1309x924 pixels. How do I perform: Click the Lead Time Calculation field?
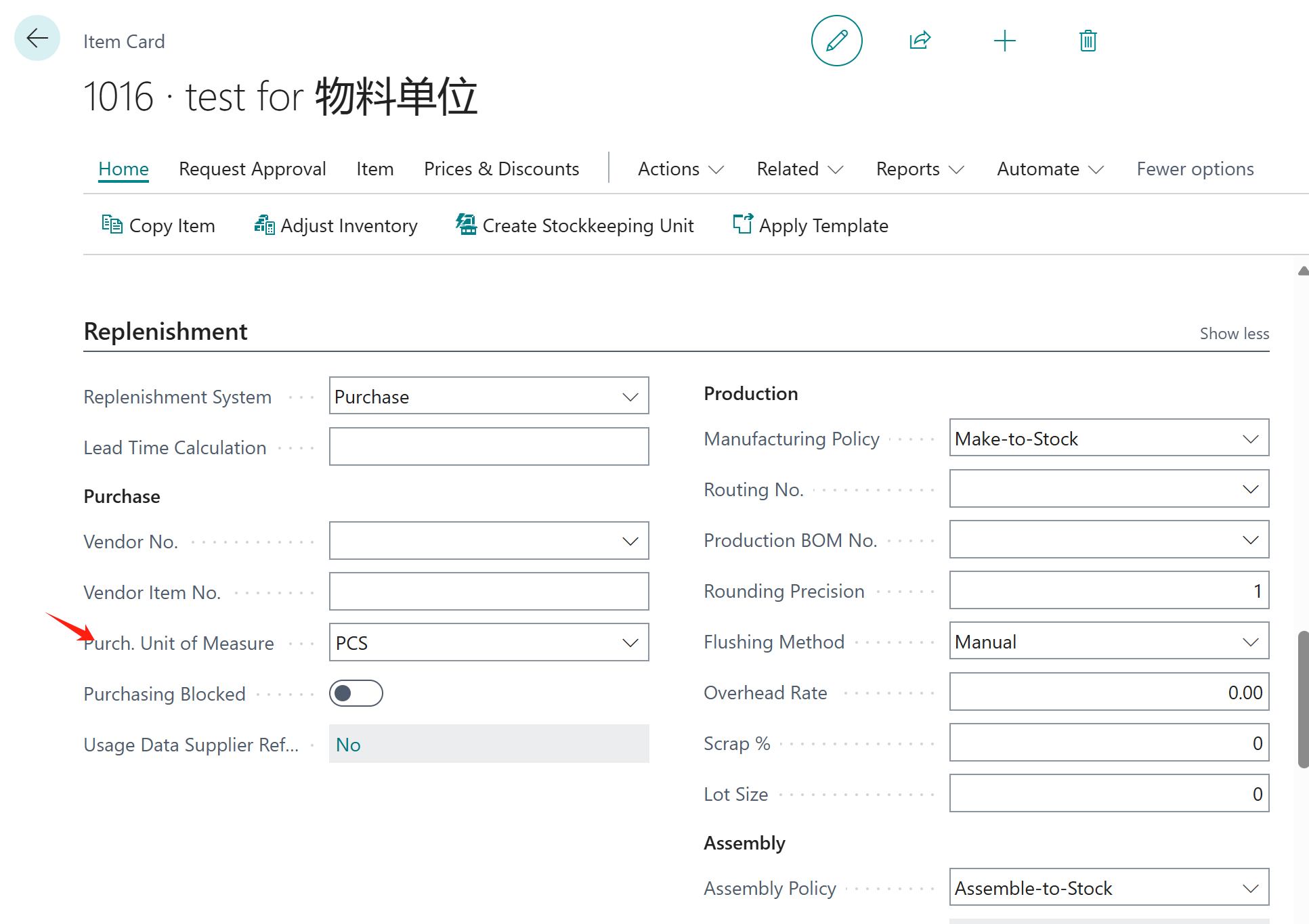click(488, 447)
